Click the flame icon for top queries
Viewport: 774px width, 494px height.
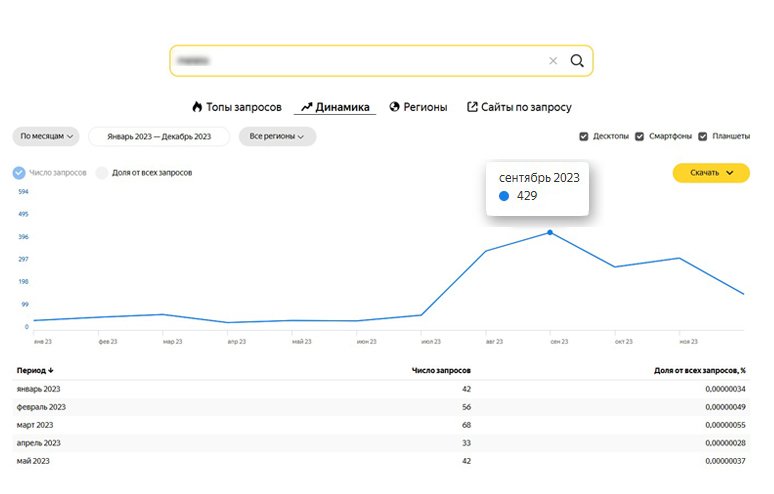coord(197,107)
